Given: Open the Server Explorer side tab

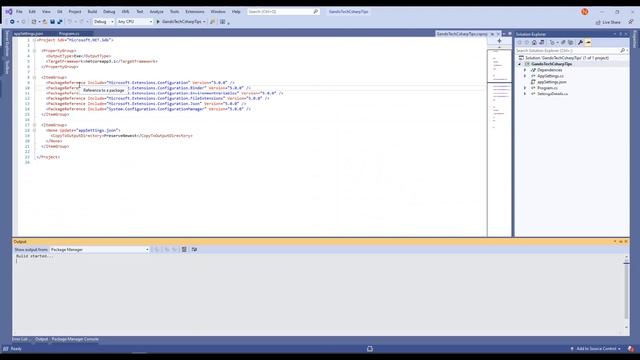Looking at the screenshot, I should (x=7, y=43).
